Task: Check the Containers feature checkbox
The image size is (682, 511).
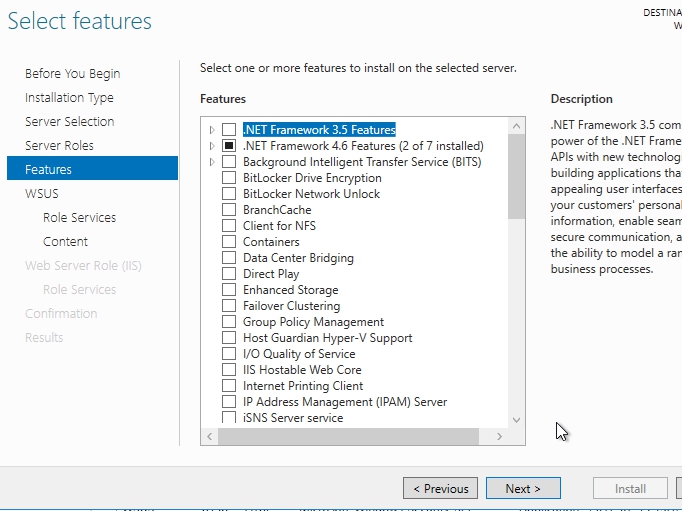Action: pos(229,242)
